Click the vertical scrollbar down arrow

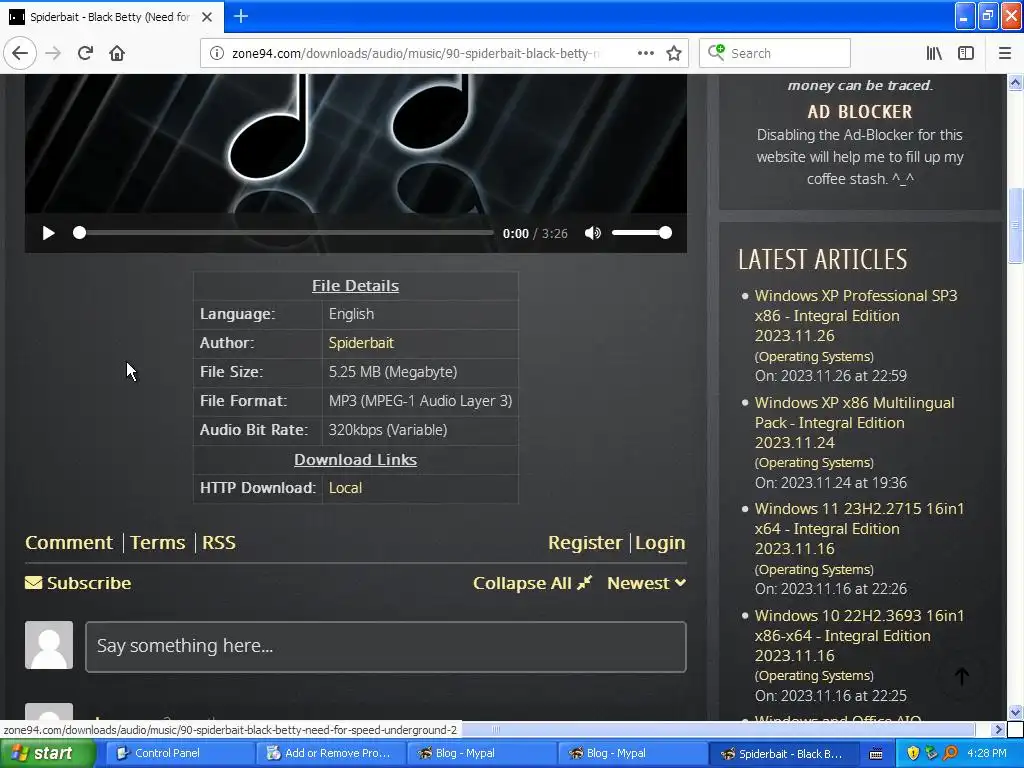pyautogui.click(x=1015, y=712)
